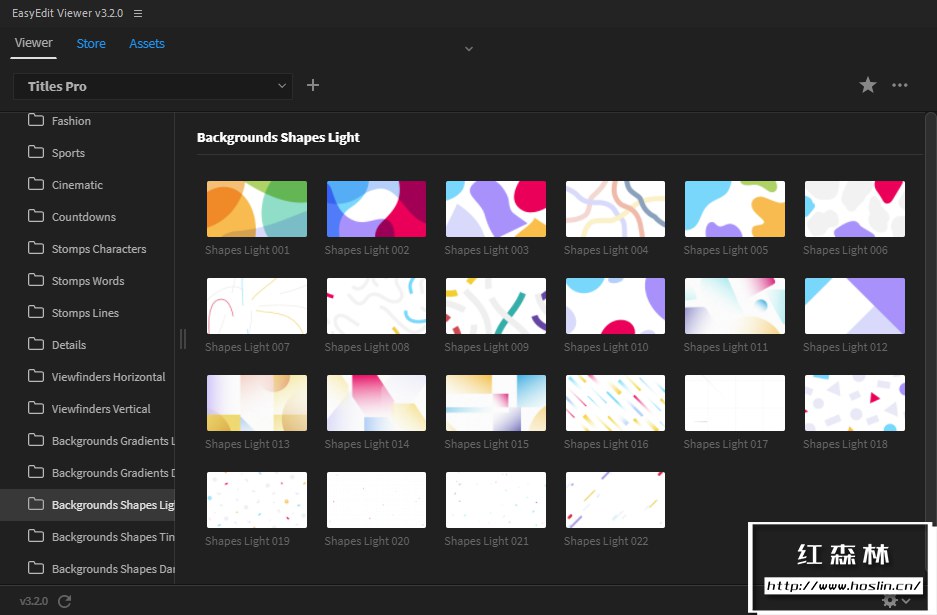Select the Shapes Light 002 thumbnail

376,209
